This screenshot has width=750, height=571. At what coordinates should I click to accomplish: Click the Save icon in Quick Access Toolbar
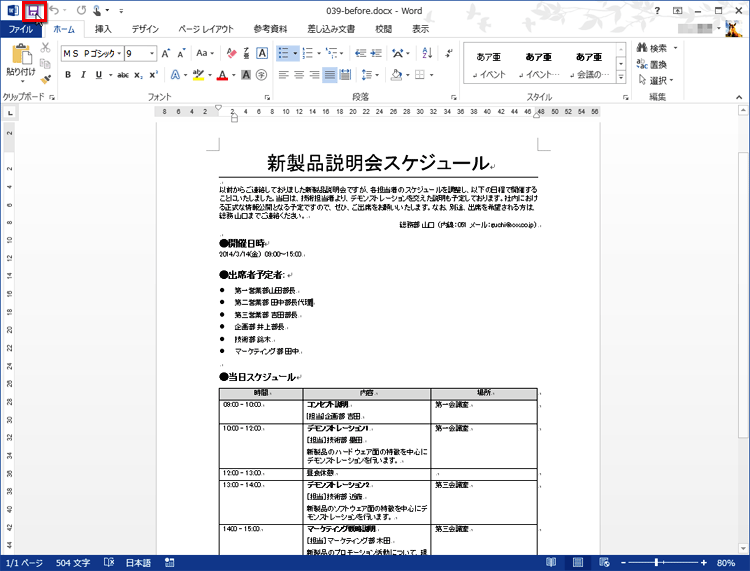[33, 11]
